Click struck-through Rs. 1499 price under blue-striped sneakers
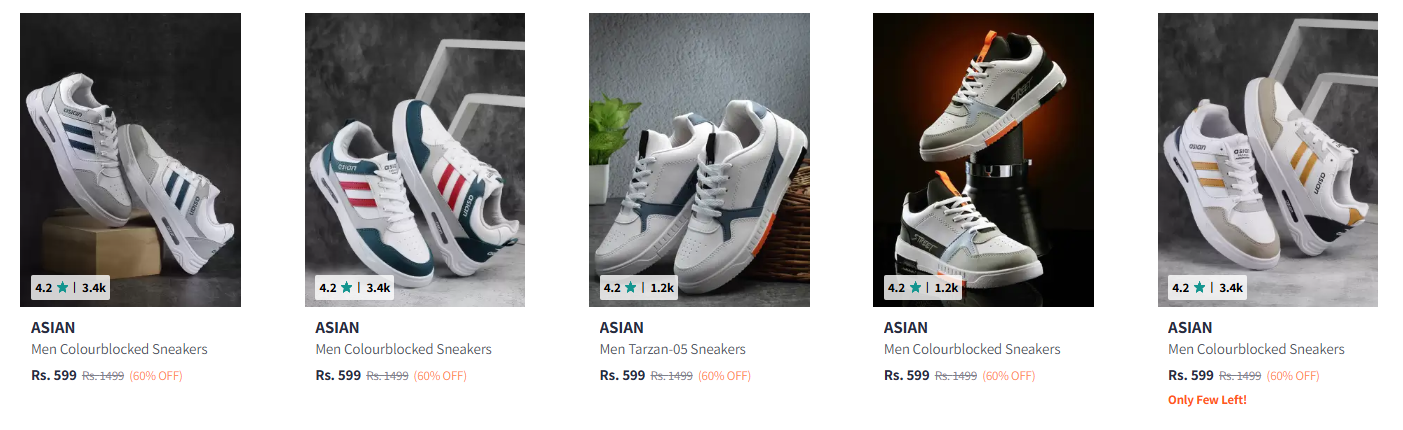Screen dimensions: 1403x430 (103, 376)
